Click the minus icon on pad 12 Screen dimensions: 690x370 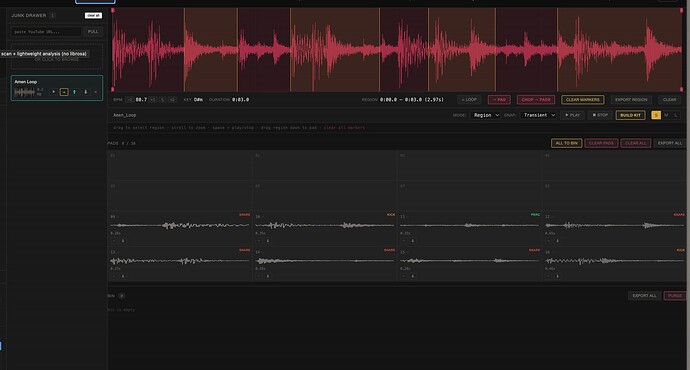point(548,241)
